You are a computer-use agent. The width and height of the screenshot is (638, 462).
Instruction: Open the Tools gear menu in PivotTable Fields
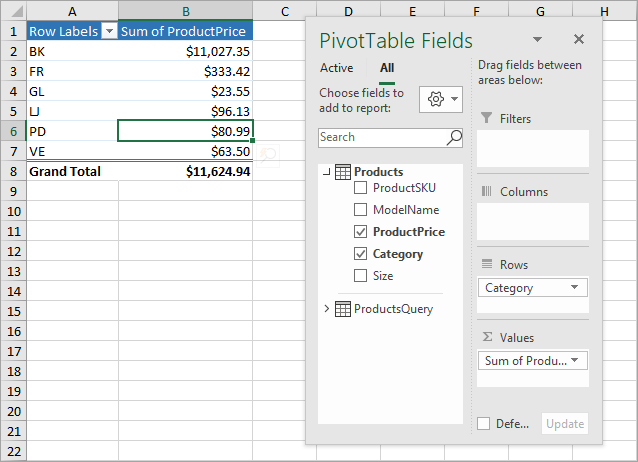coord(441,99)
